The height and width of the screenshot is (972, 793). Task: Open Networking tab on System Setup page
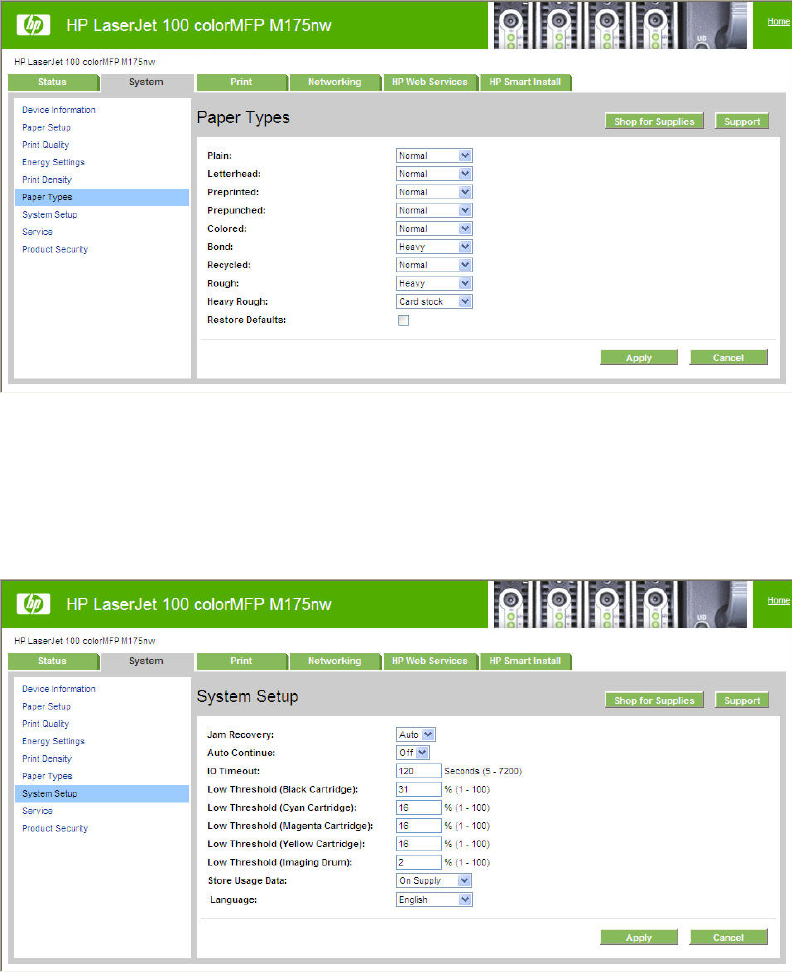pos(335,661)
